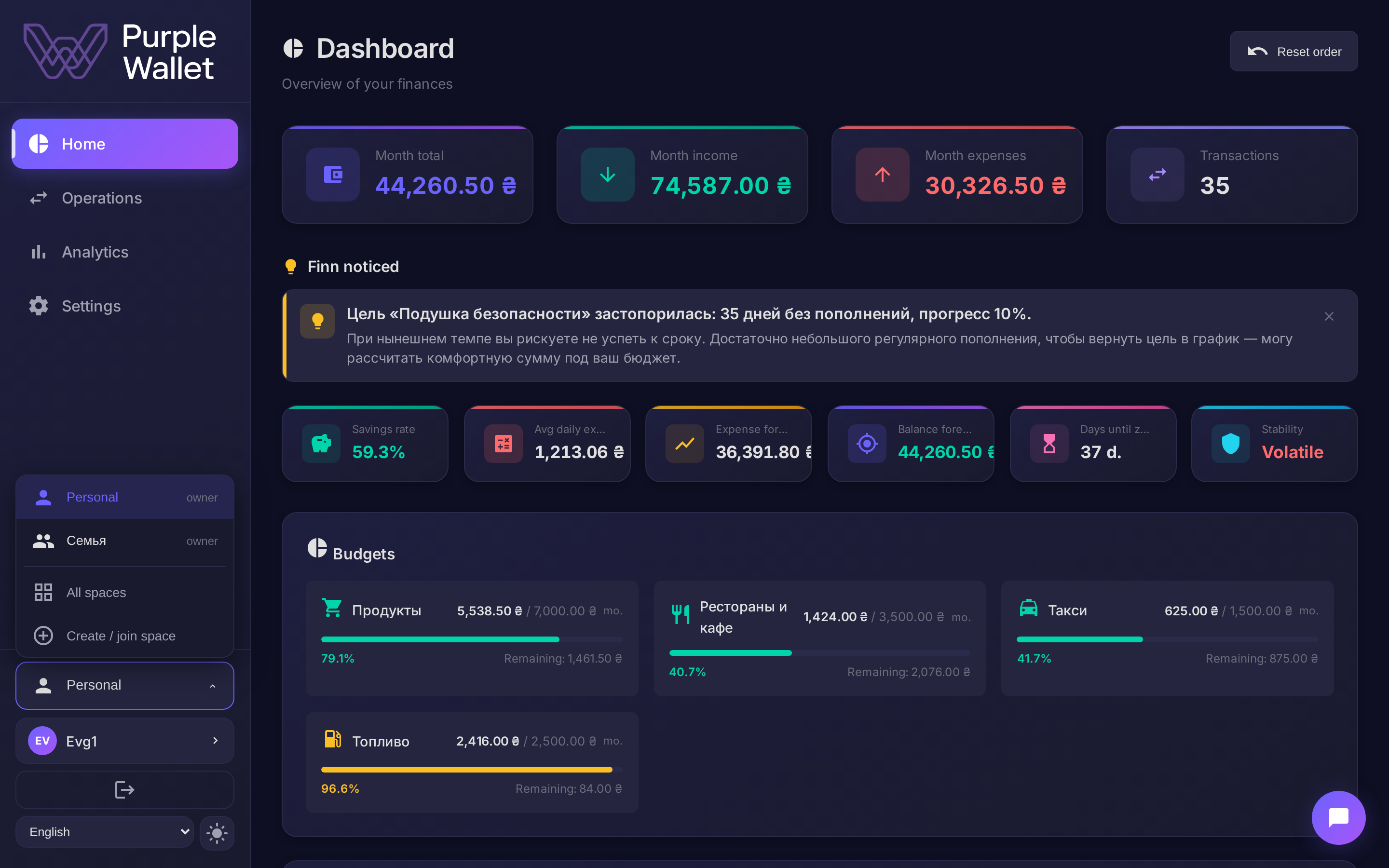Open Settings in the sidebar
Image resolution: width=1389 pixels, height=868 pixels.
124,306
